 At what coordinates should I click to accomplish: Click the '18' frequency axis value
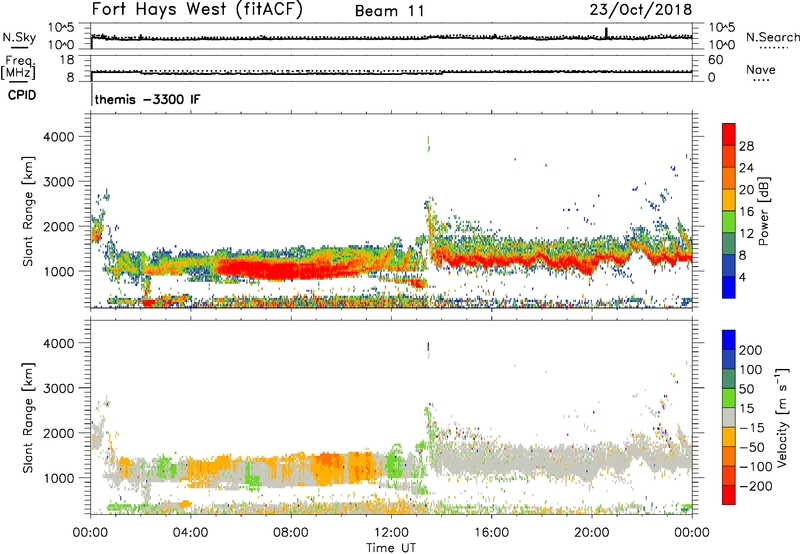pos(67,60)
